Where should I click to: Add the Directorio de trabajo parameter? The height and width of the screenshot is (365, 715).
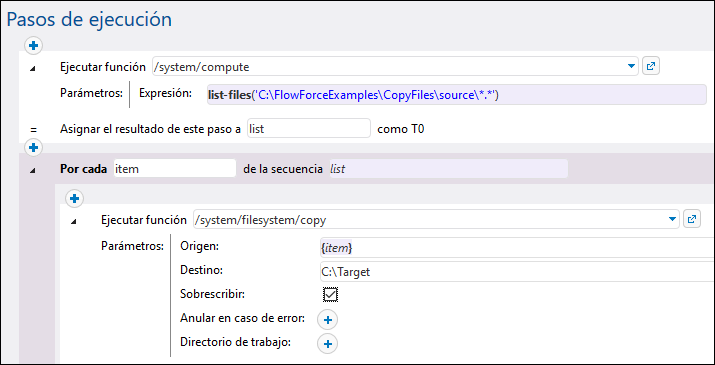coord(327,344)
